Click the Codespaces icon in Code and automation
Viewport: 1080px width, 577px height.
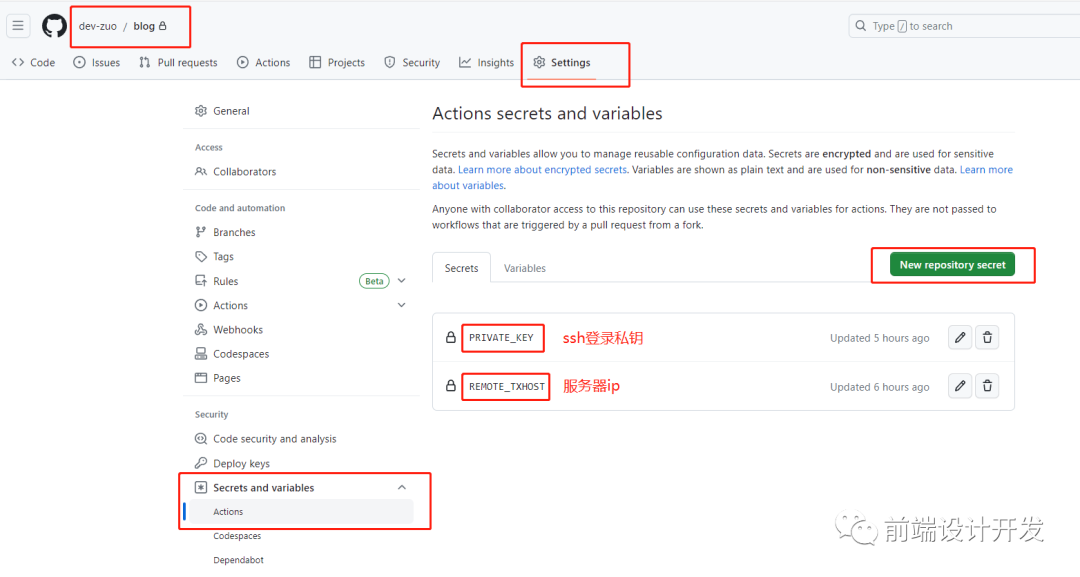tap(200, 353)
